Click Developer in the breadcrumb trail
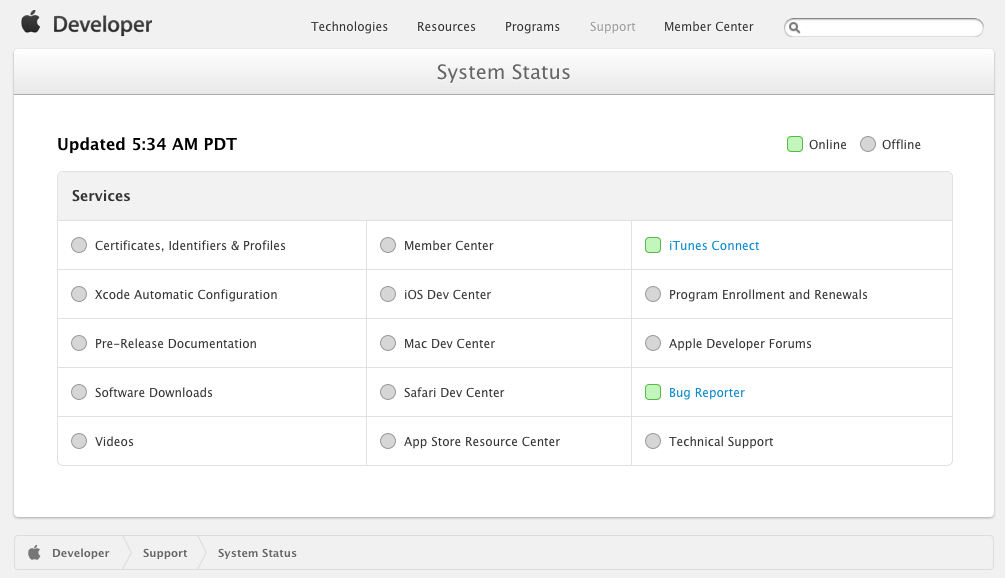This screenshot has width=1005, height=578. pyautogui.click(x=81, y=553)
